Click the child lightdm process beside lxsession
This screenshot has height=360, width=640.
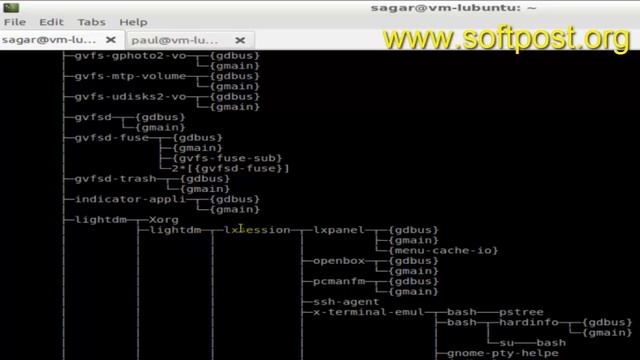pyautogui.click(x=175, y=230)
